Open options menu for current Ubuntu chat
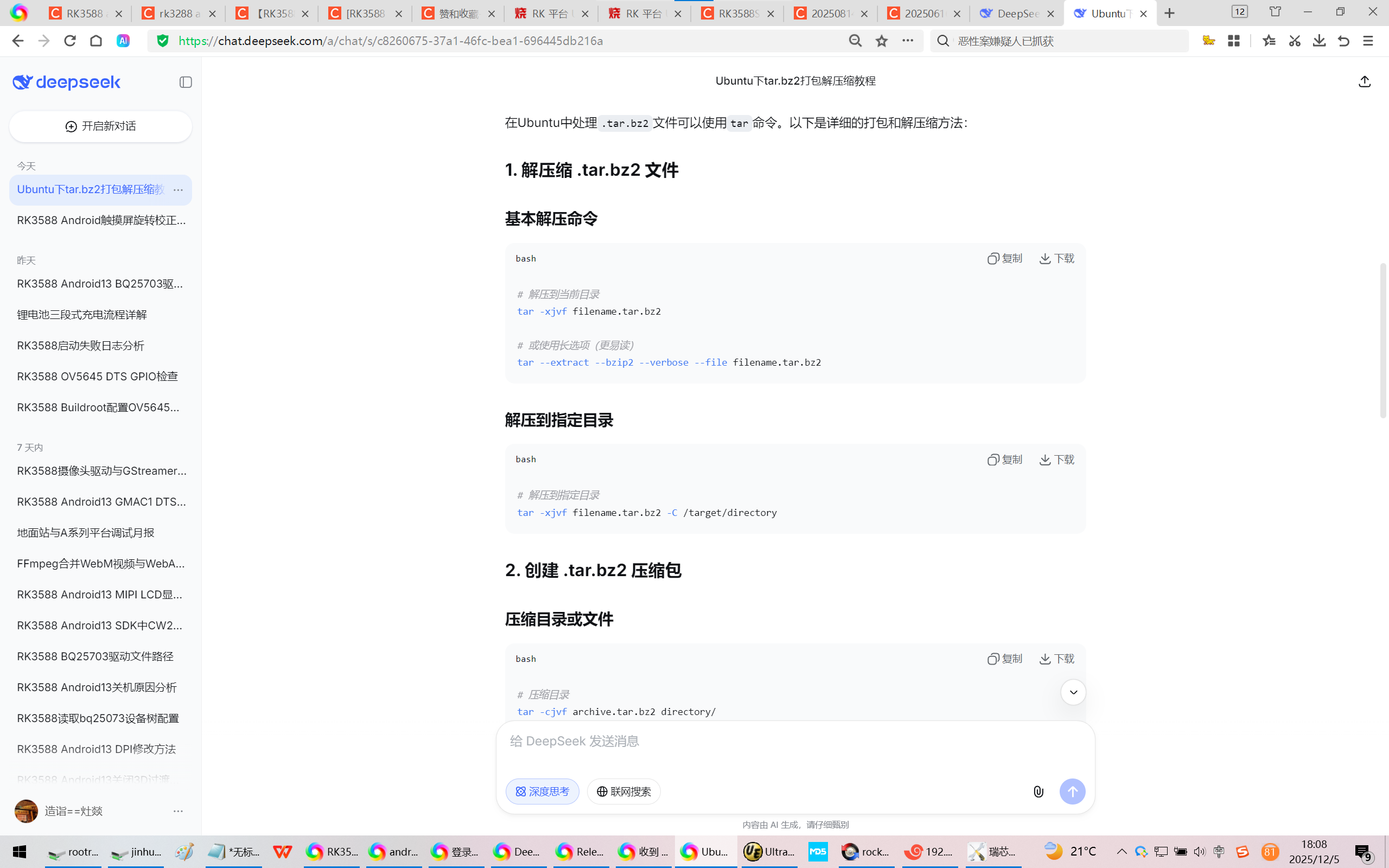 [178, 189]
